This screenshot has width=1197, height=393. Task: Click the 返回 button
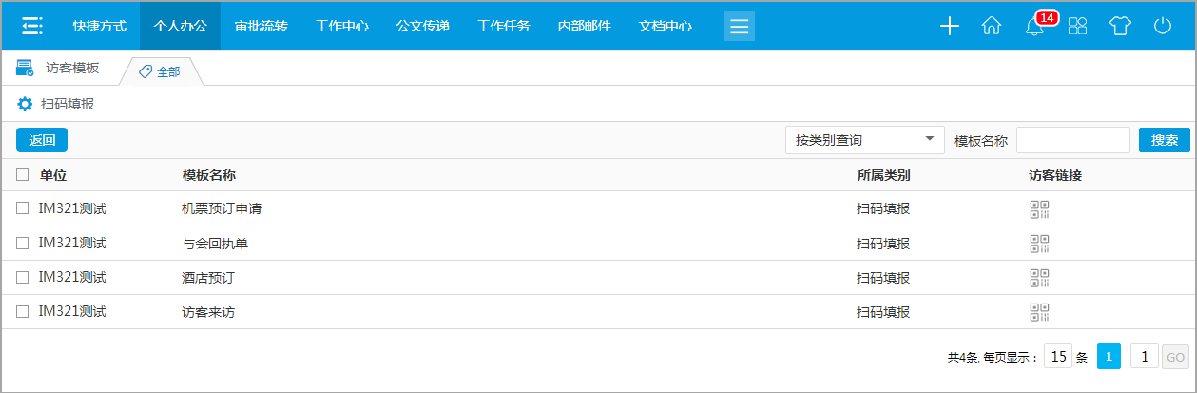coord(42,140)
